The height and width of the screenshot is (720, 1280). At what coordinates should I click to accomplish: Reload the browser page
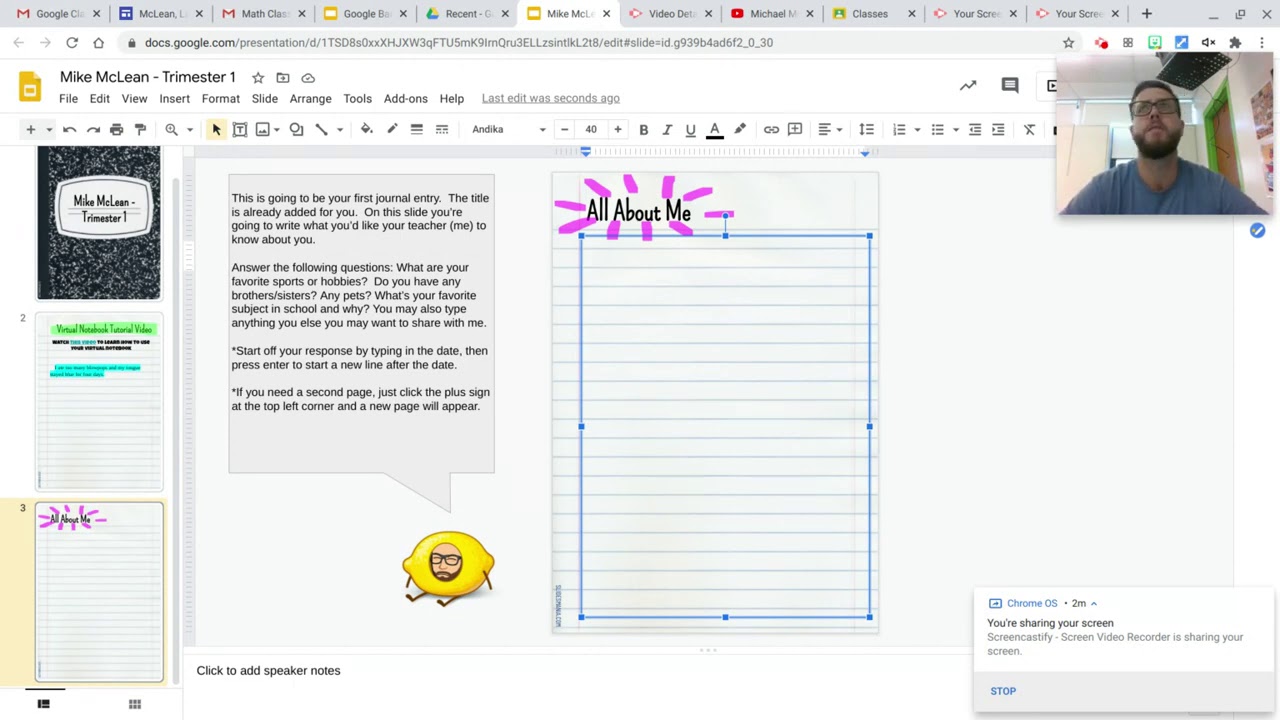[x=72, y=43]
